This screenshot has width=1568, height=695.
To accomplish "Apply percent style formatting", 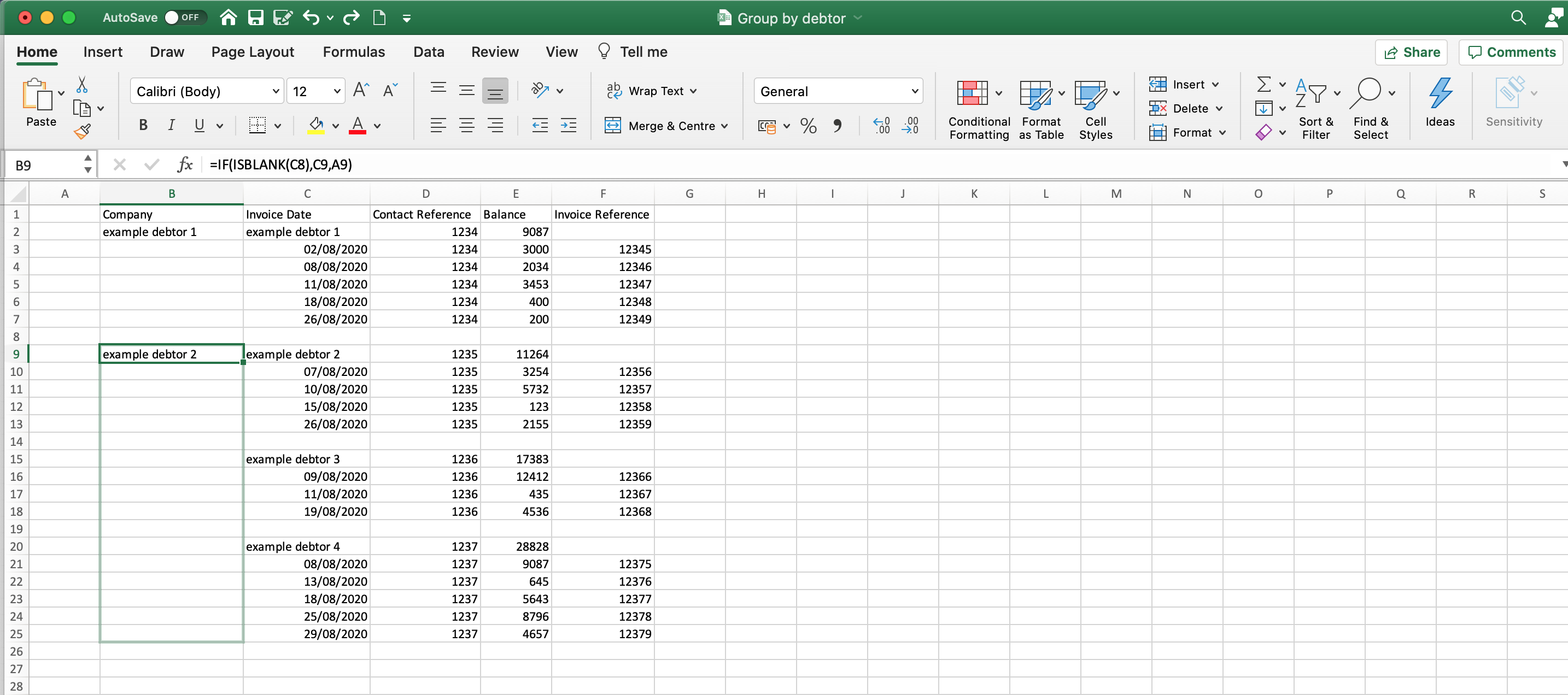I will coord(808,126).
